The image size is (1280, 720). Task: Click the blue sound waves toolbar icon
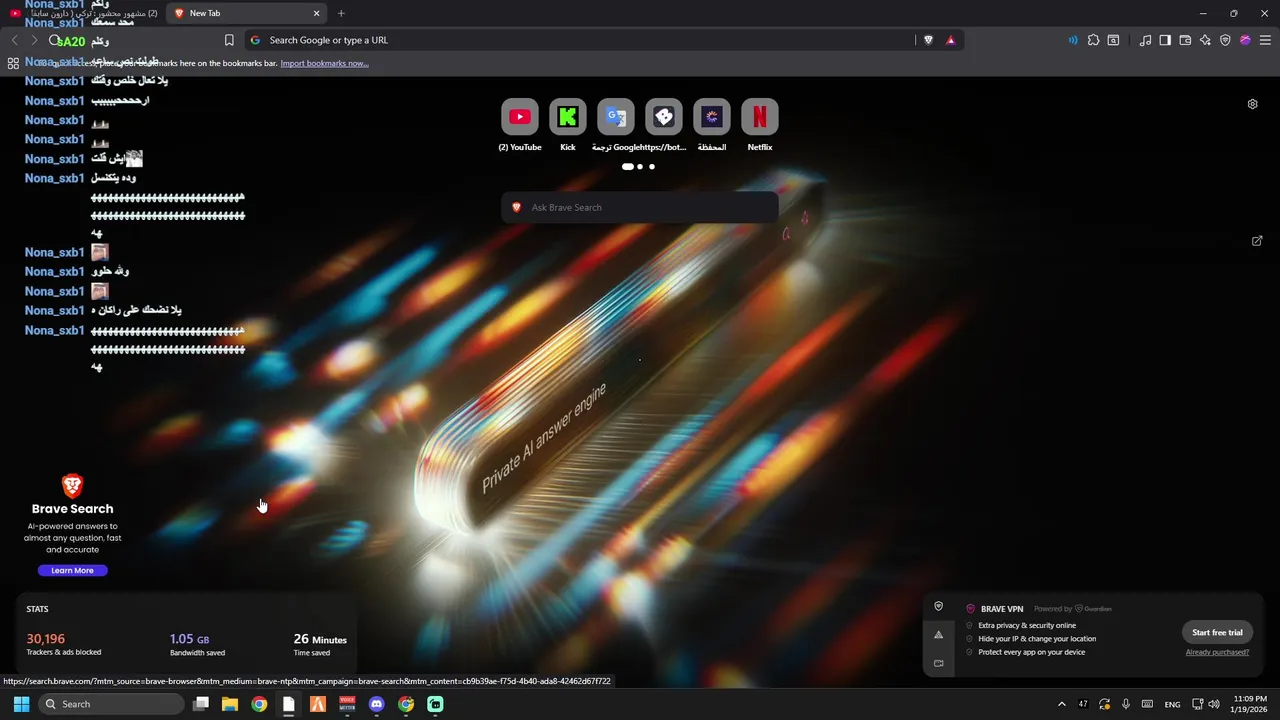pos(1073,40)
